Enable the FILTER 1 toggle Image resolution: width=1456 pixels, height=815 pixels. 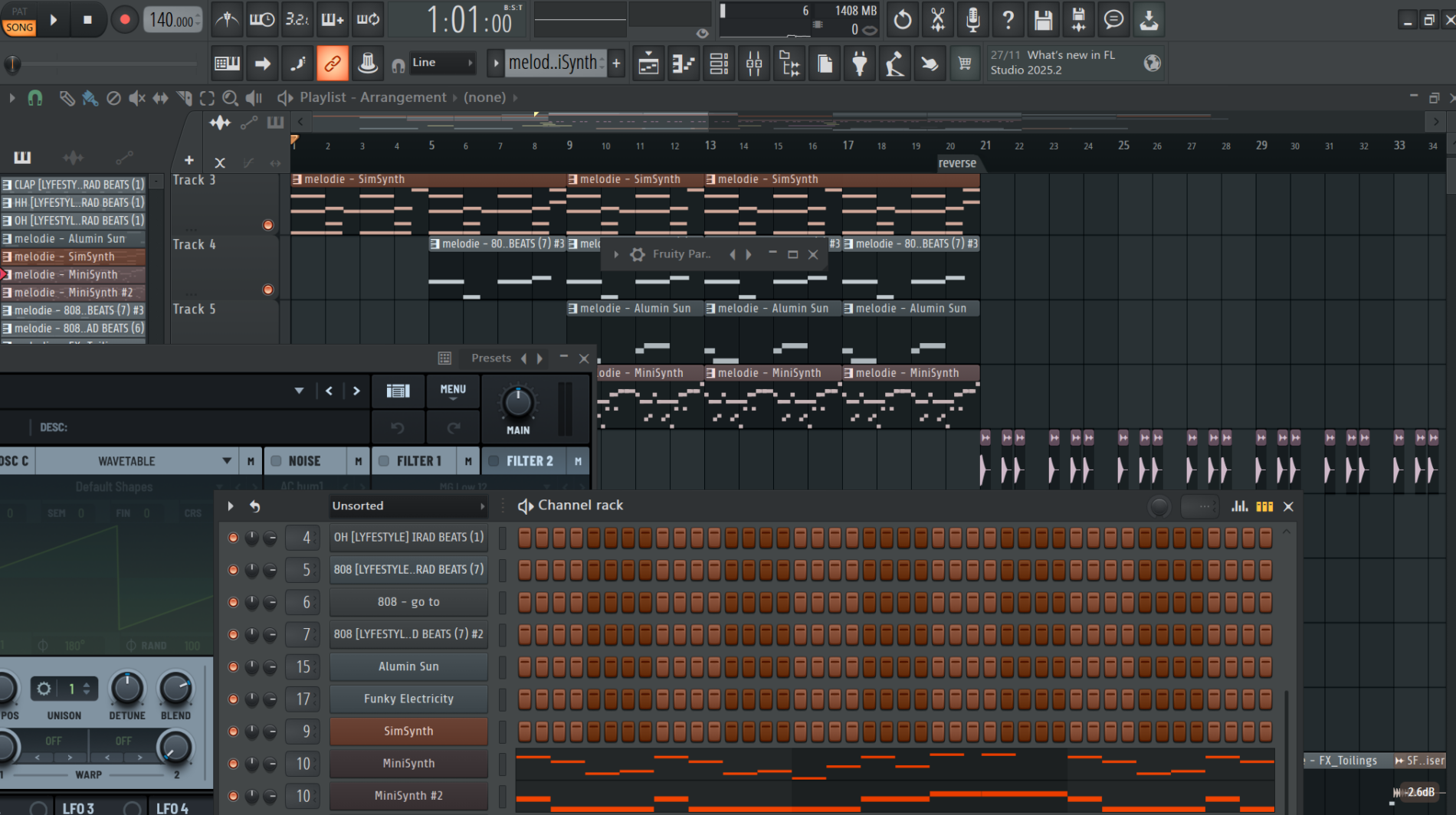[x=384, y=461]
